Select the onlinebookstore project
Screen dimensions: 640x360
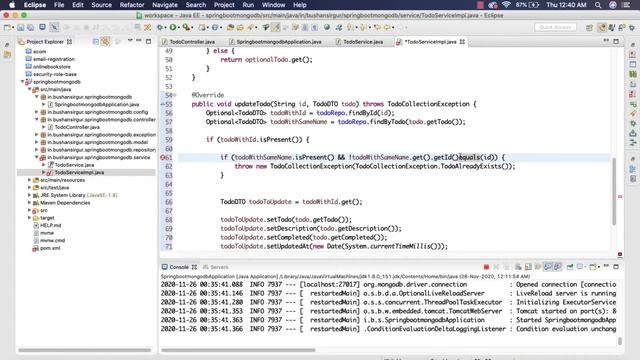point(51,67)
